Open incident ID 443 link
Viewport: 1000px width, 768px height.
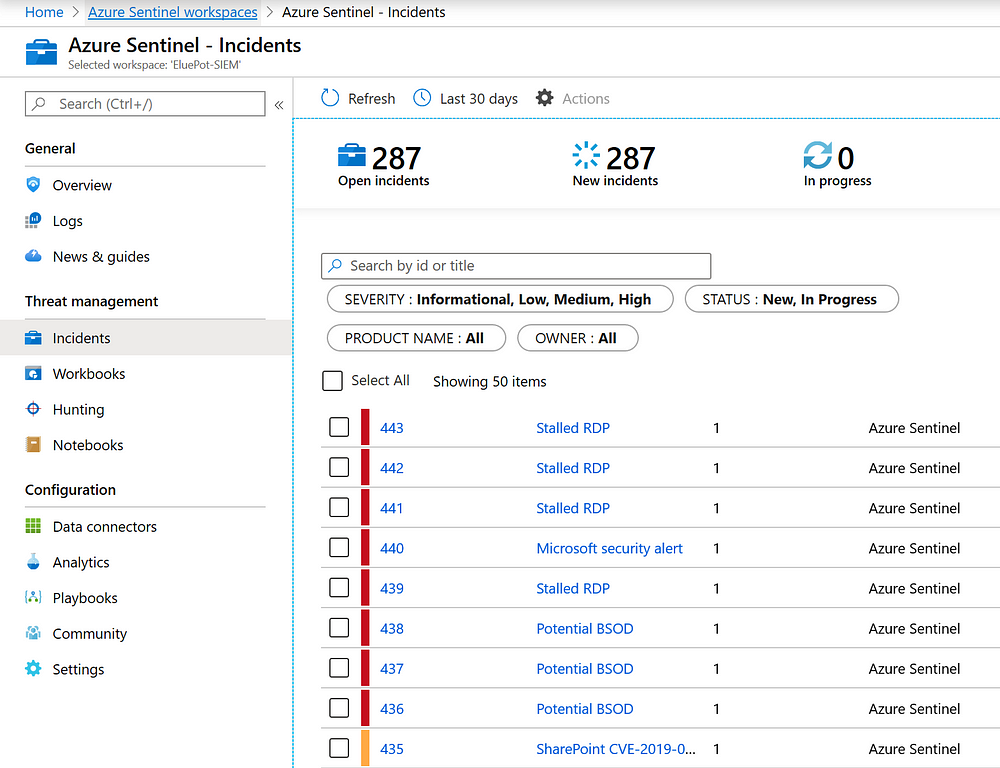tap(392, 428)
